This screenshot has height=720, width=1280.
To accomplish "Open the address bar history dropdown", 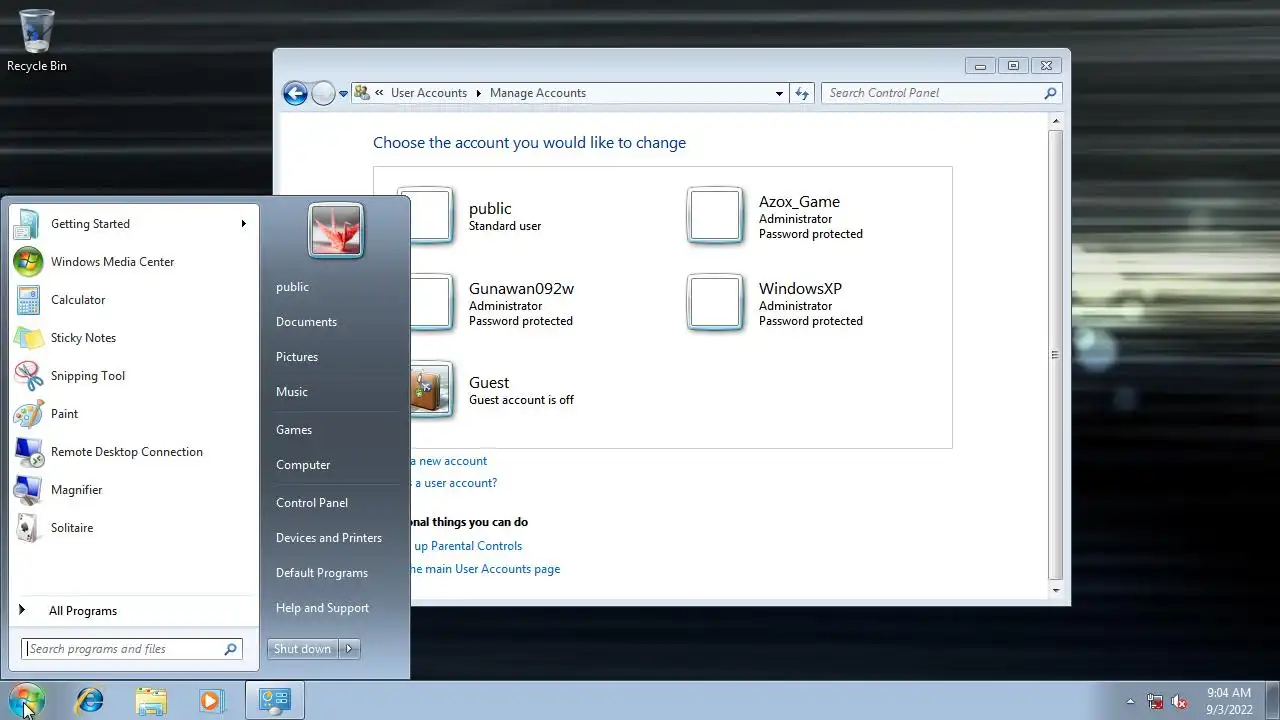I will (779, 94).
